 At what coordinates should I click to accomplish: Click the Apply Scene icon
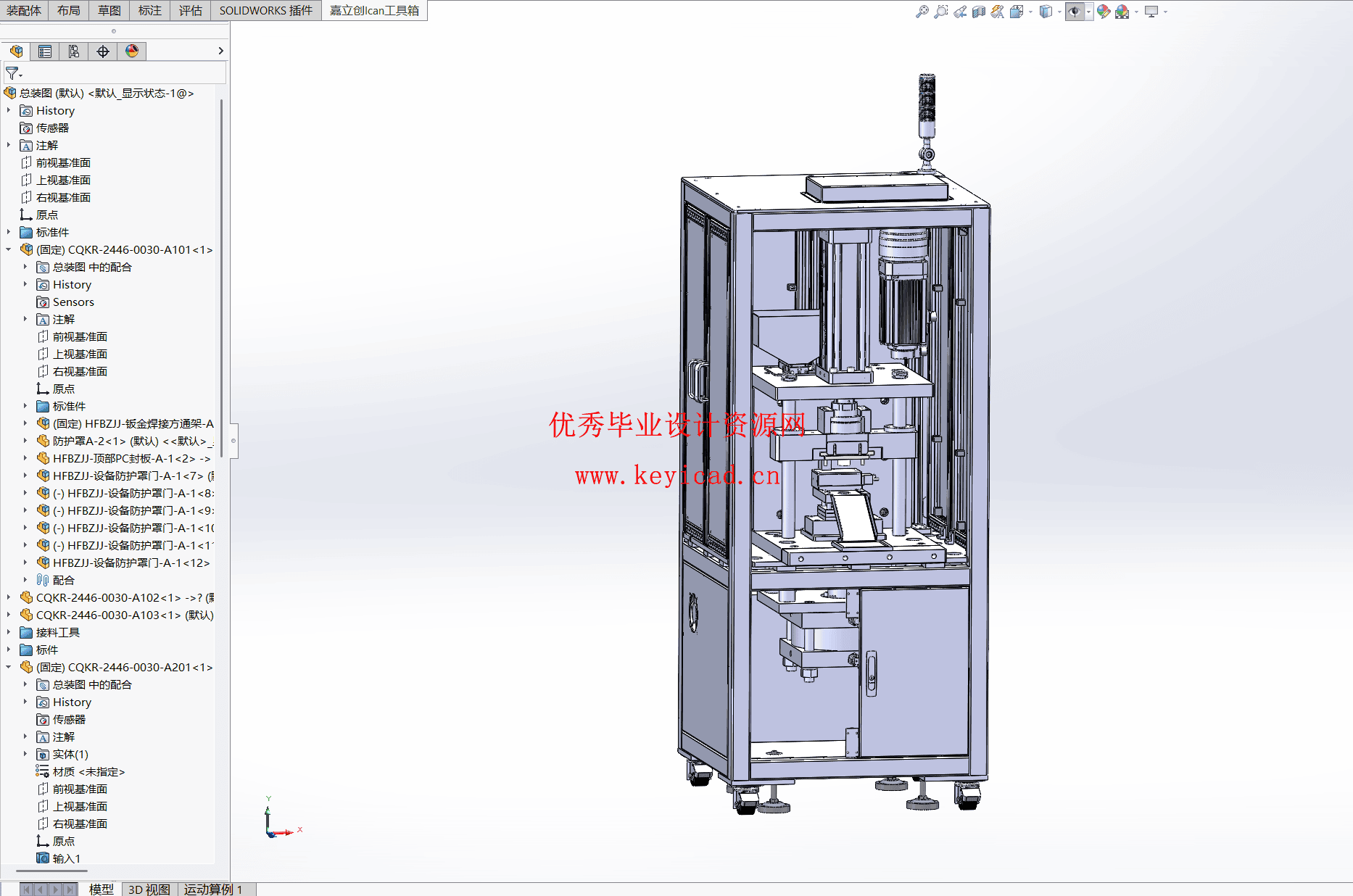click(1122, 12)
